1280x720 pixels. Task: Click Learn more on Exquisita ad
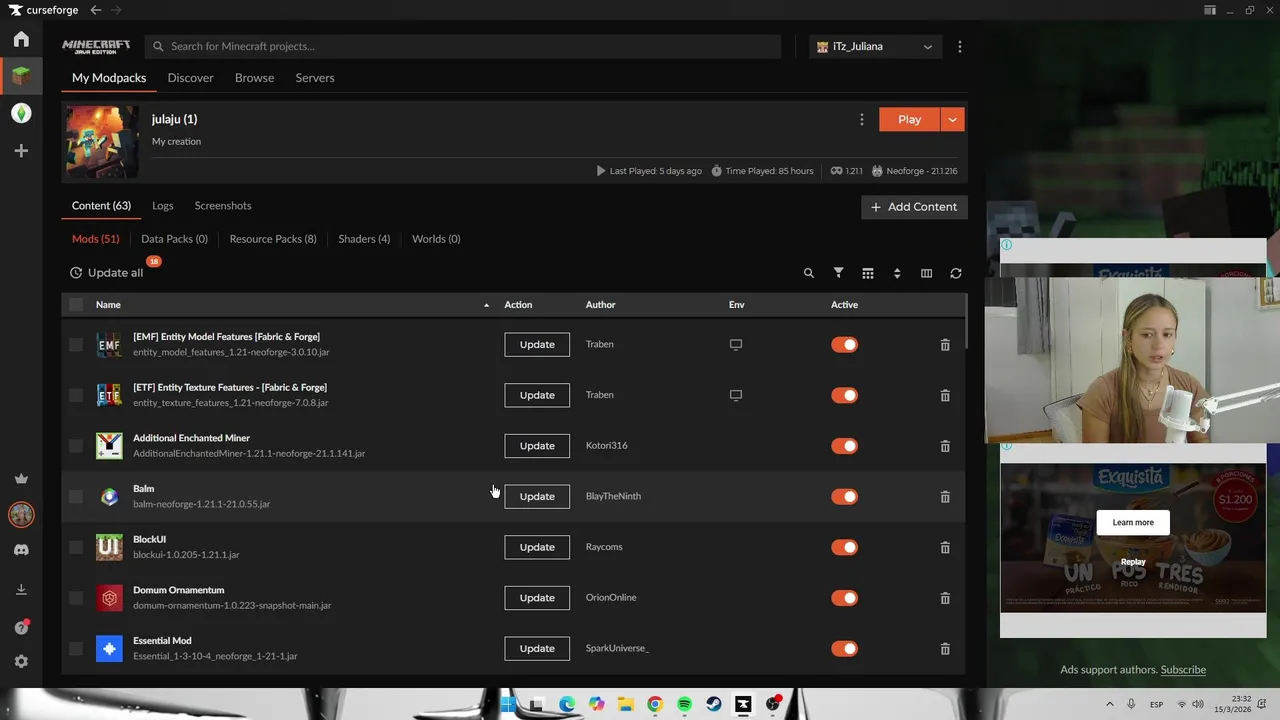pos(1133,523)
